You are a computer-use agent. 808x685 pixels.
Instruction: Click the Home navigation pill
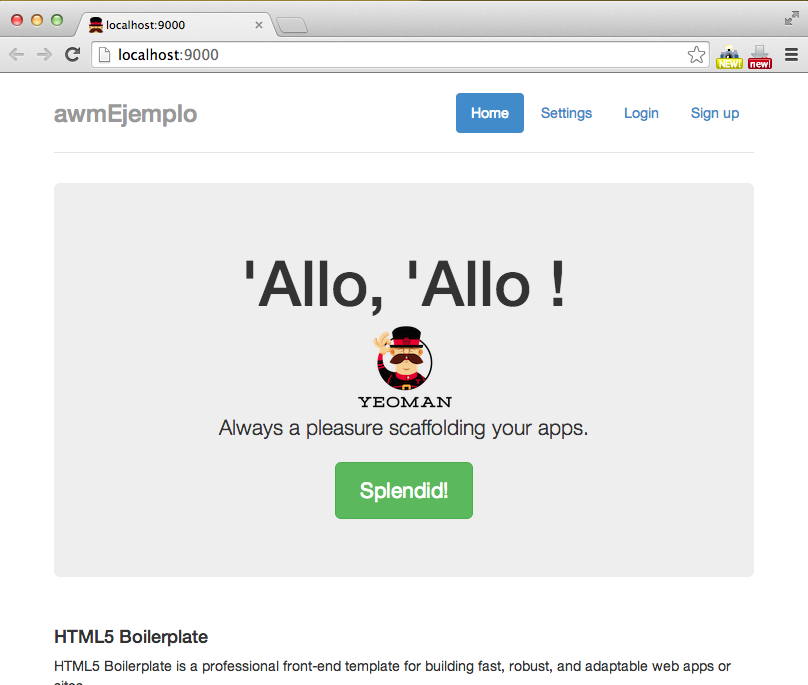(x=490, y=113)
